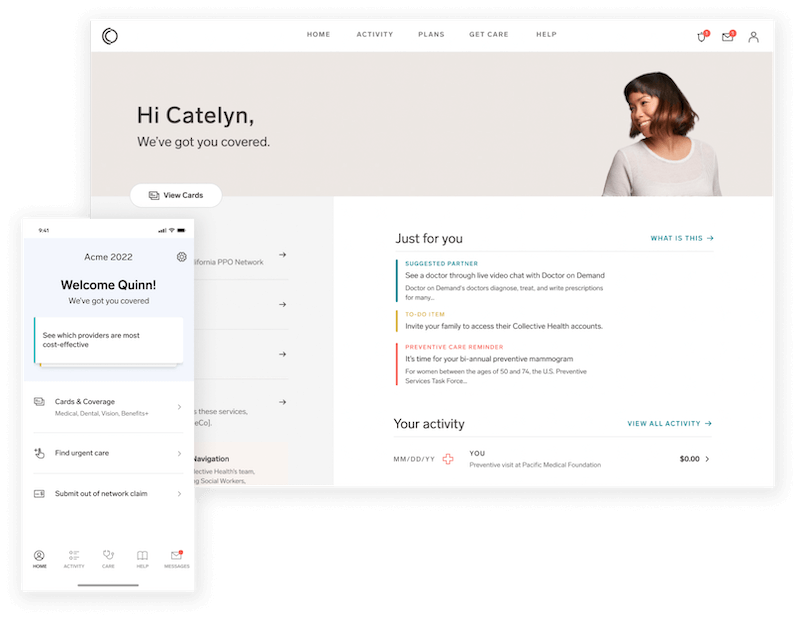
Task: Go to the Plans menu item
Action: tap(431, 35)
